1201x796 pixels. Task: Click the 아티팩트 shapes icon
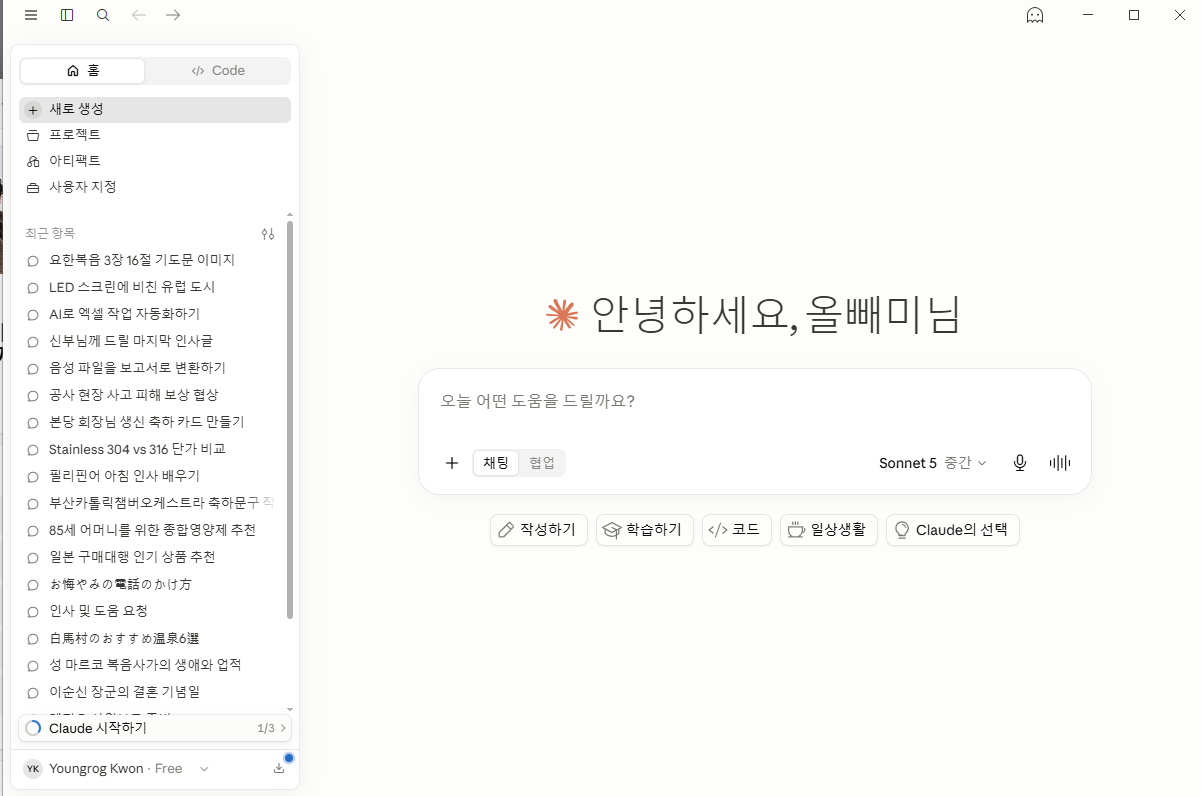[33, 161]
